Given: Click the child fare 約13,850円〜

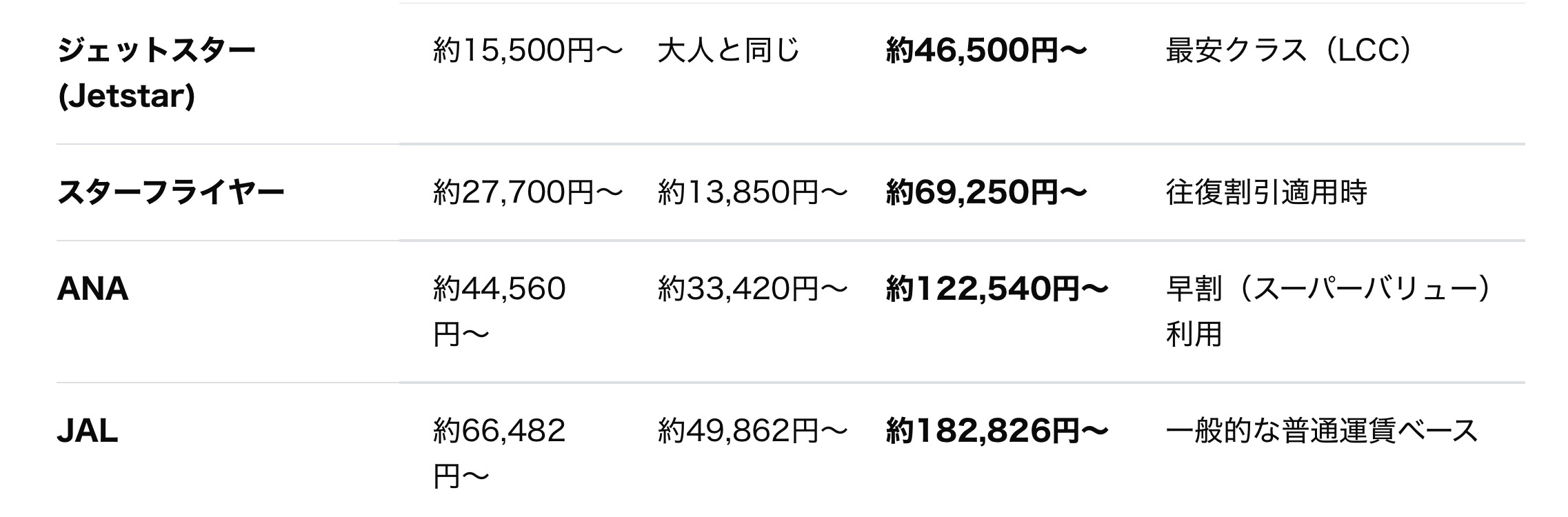Looking at the screenshot, I should (x=752, y=192).
